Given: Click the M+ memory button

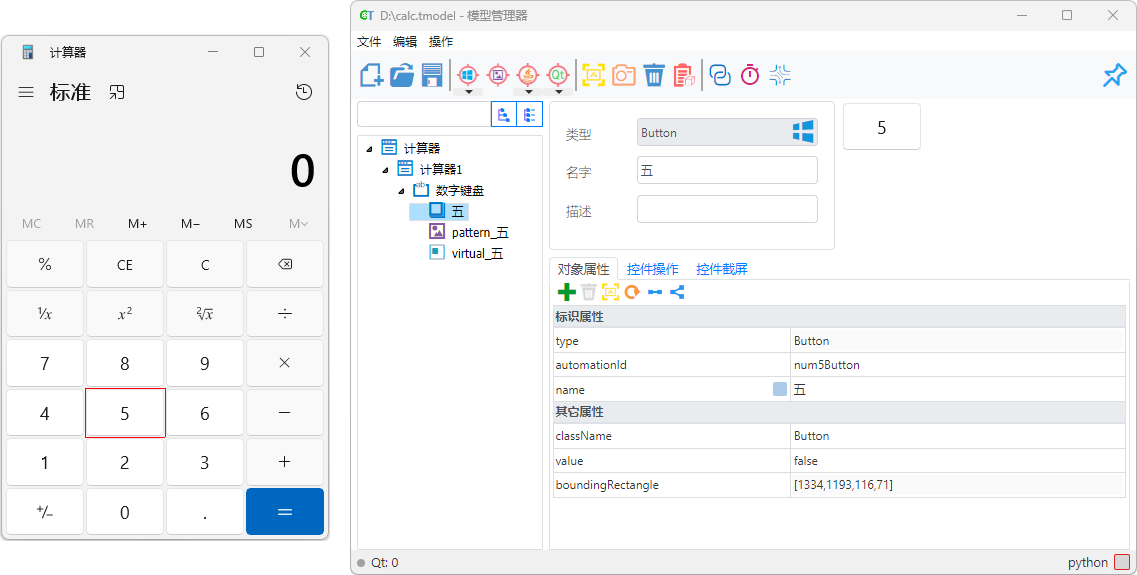Looking at the screenshot, I should pyautogui.click(x=138, y=223).
